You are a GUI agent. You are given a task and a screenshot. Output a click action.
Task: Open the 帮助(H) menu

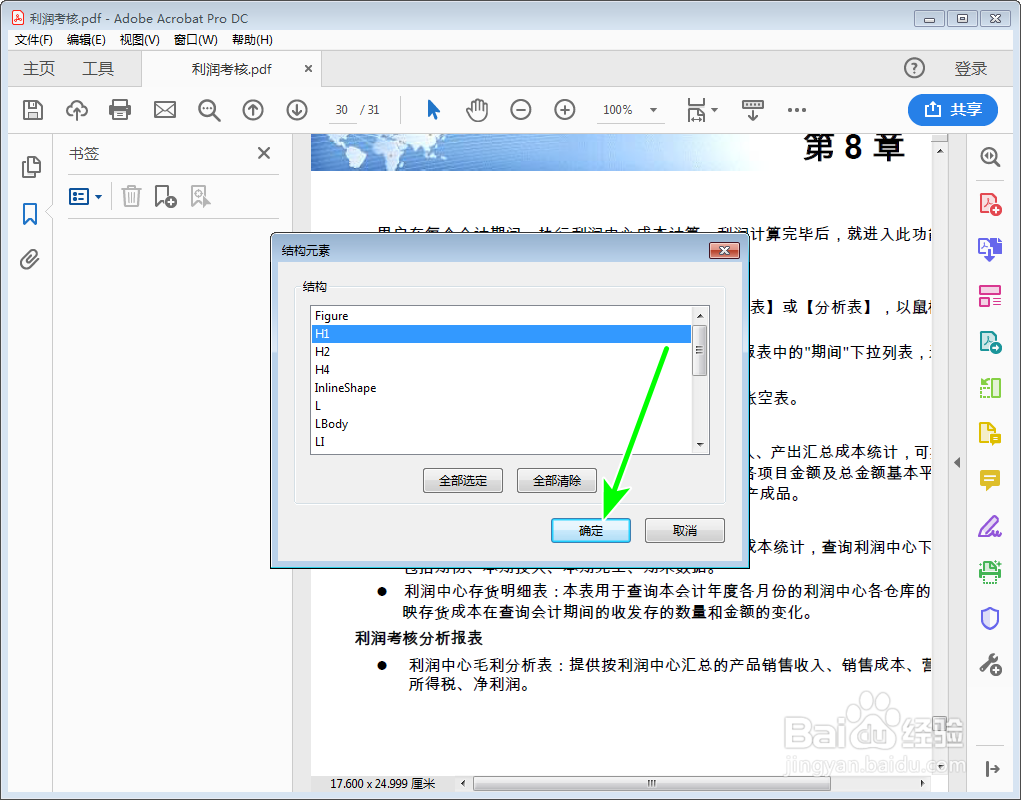(x=252, y=40)
